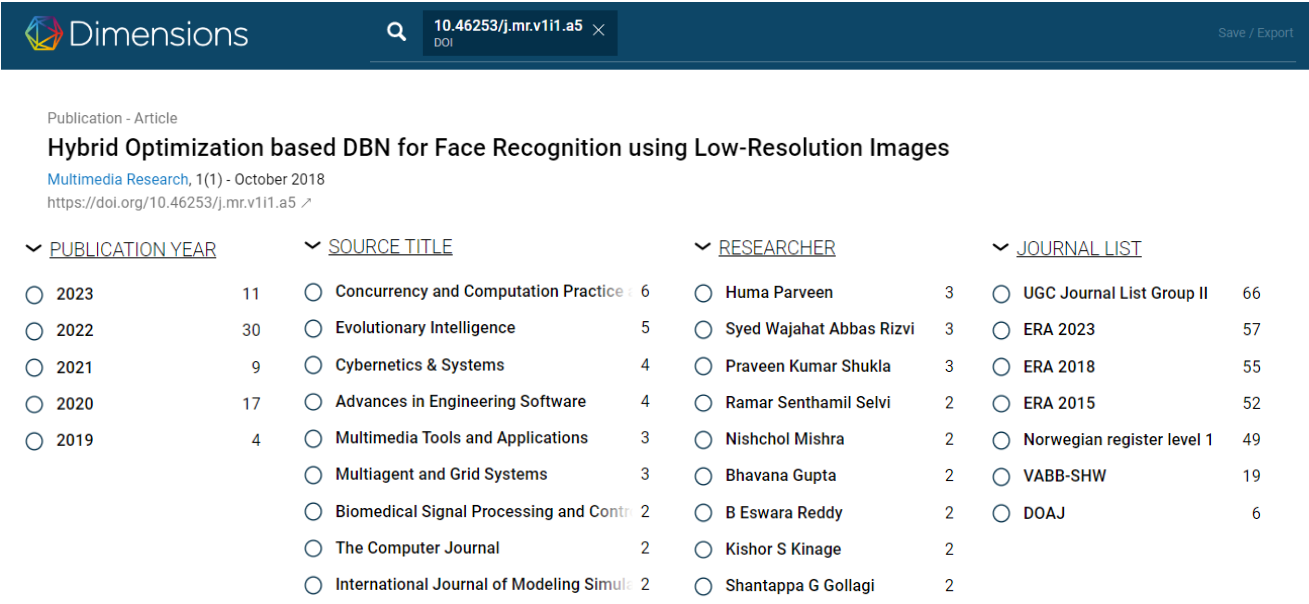Image resolution: width=1309 pixels, height=604 pixels.
Task: Select publication year 2022
Action: (35, 331)
